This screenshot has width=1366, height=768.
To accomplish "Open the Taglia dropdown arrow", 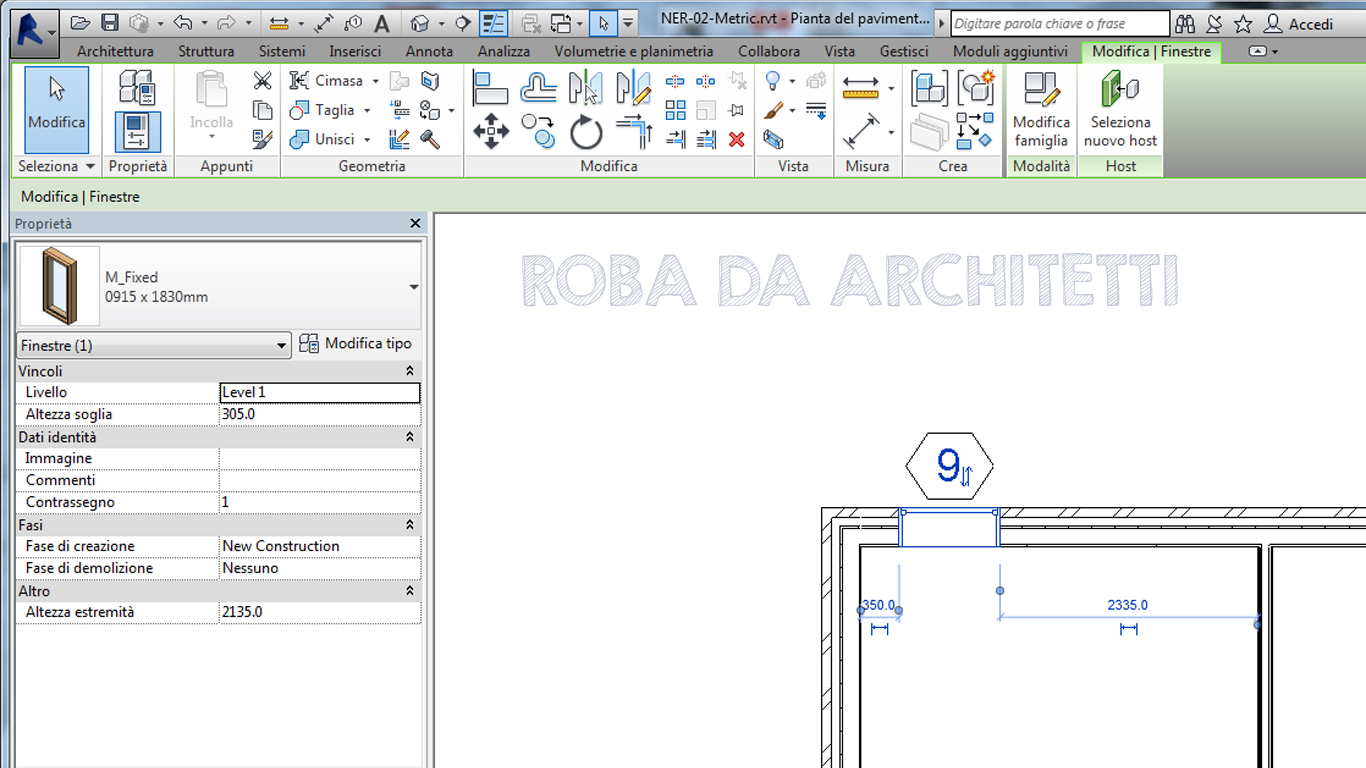I will coord(367,110).
